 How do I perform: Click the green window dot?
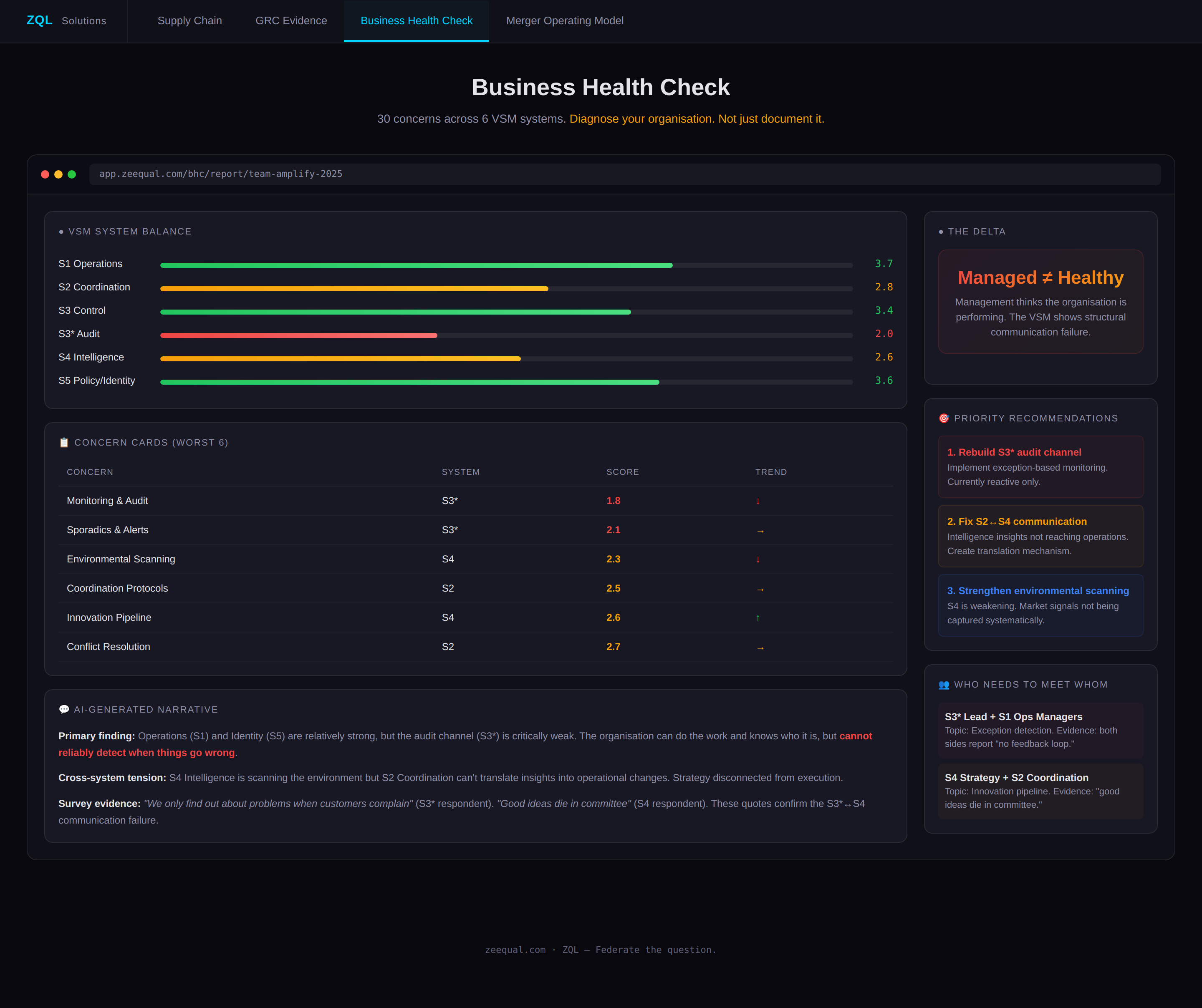pos(71,174)
